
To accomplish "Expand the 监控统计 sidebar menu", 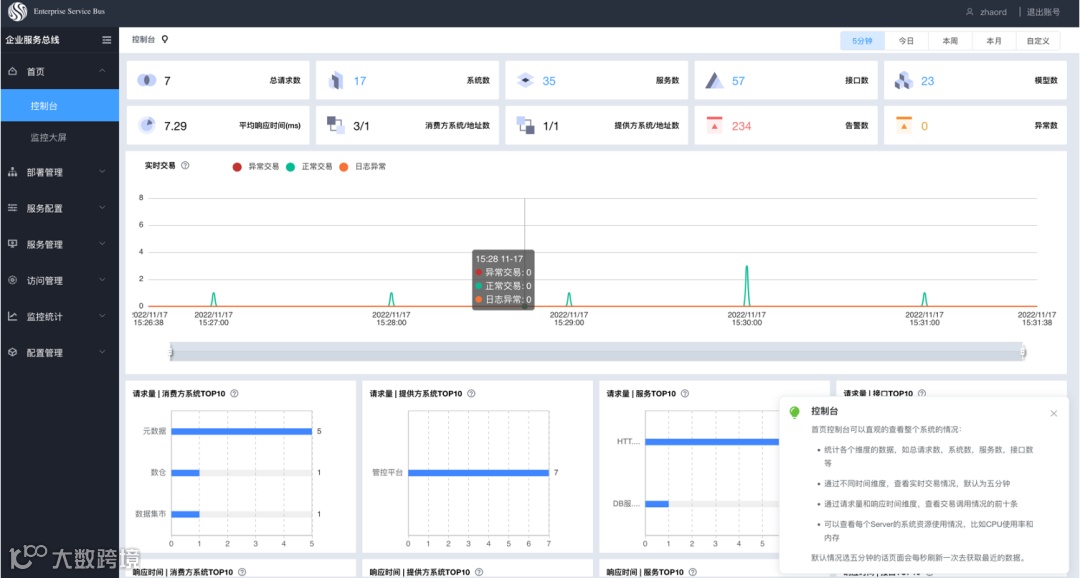I will [x=59, y=316].
